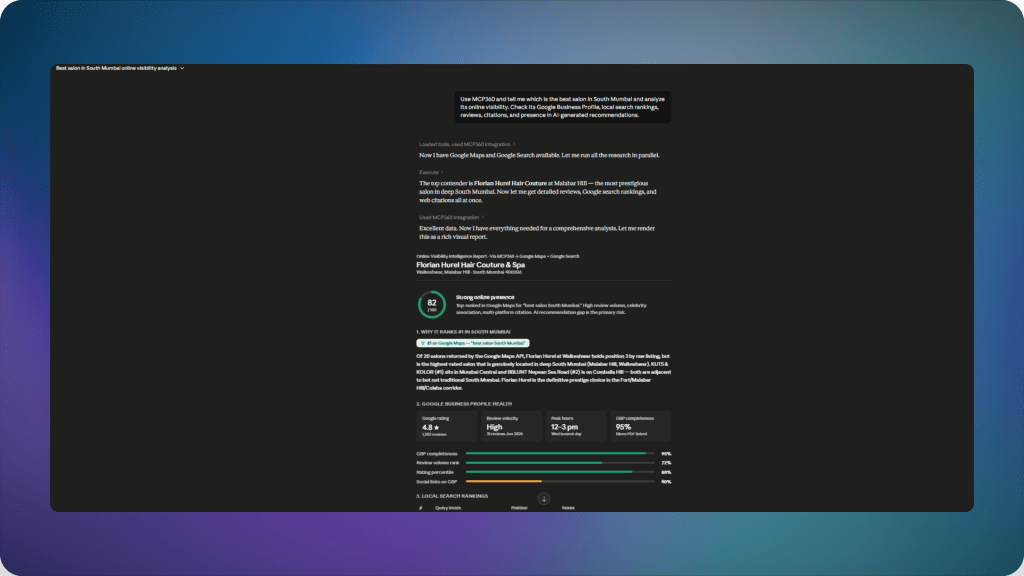This screenshot has width=1024, height=576.
Task: Click the 'Now I have Google Maps and Google Search' message
Action: 539,155
